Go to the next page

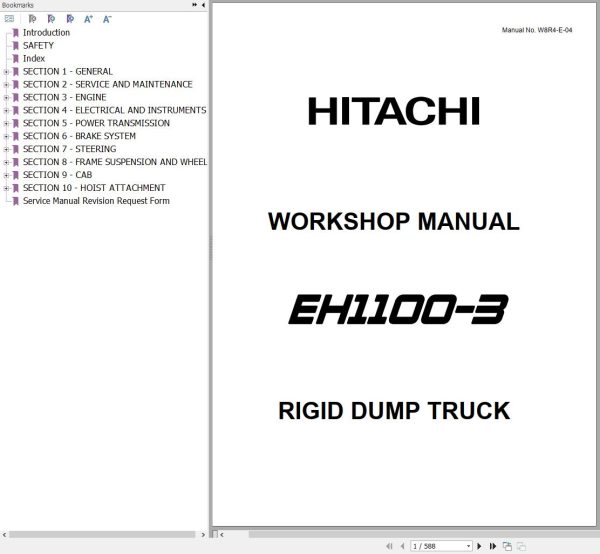(479, 546)
